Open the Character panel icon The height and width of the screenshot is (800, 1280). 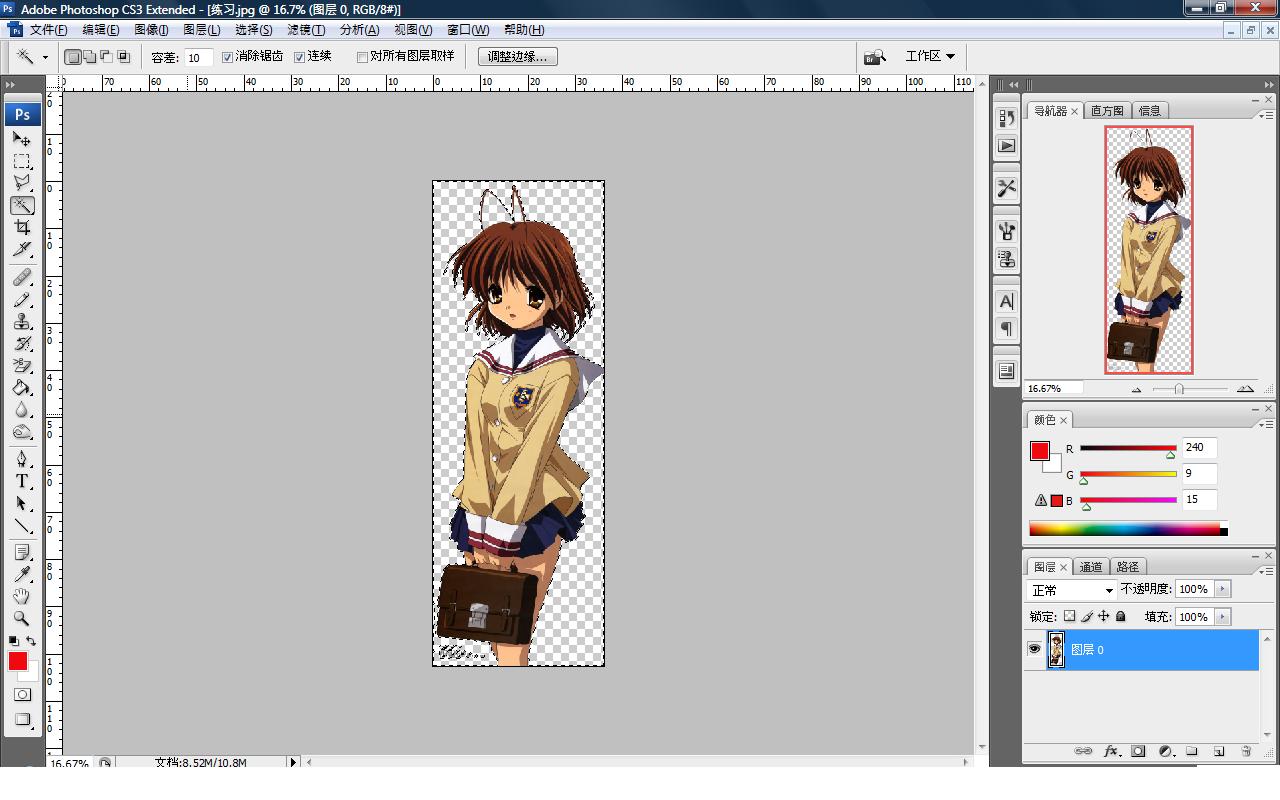coord(1006,301)
